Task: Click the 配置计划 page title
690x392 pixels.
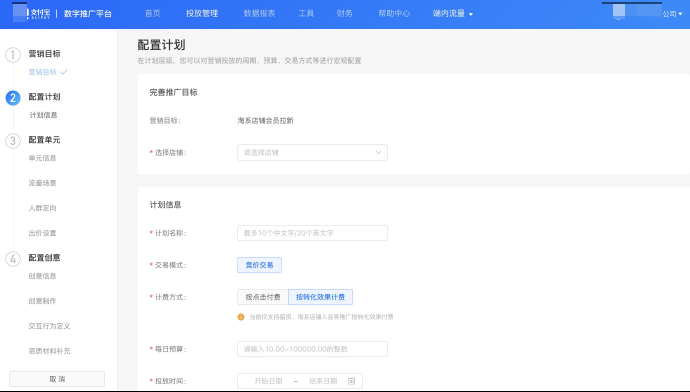Action: (x=161, y=45)
